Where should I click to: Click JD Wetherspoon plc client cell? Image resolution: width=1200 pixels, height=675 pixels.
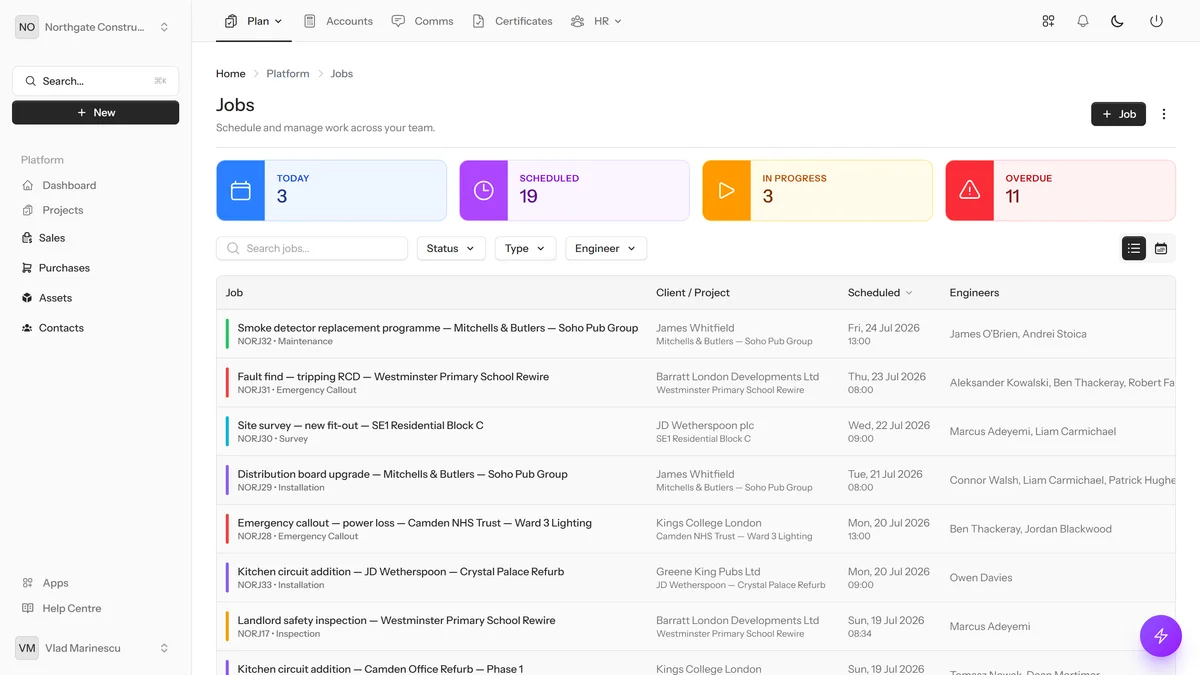[x=705, y=425]
